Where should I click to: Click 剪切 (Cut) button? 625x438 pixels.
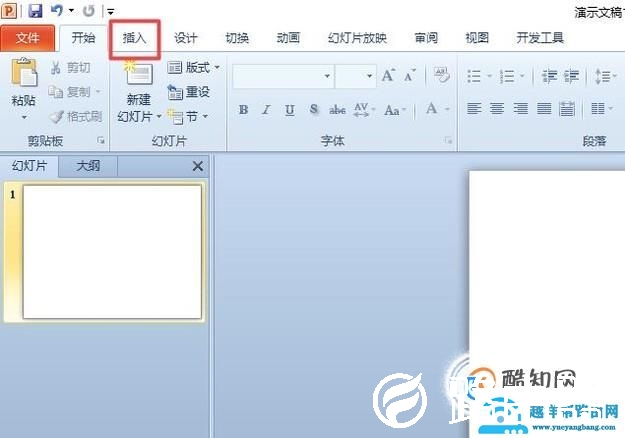click(x=71, y=68)
